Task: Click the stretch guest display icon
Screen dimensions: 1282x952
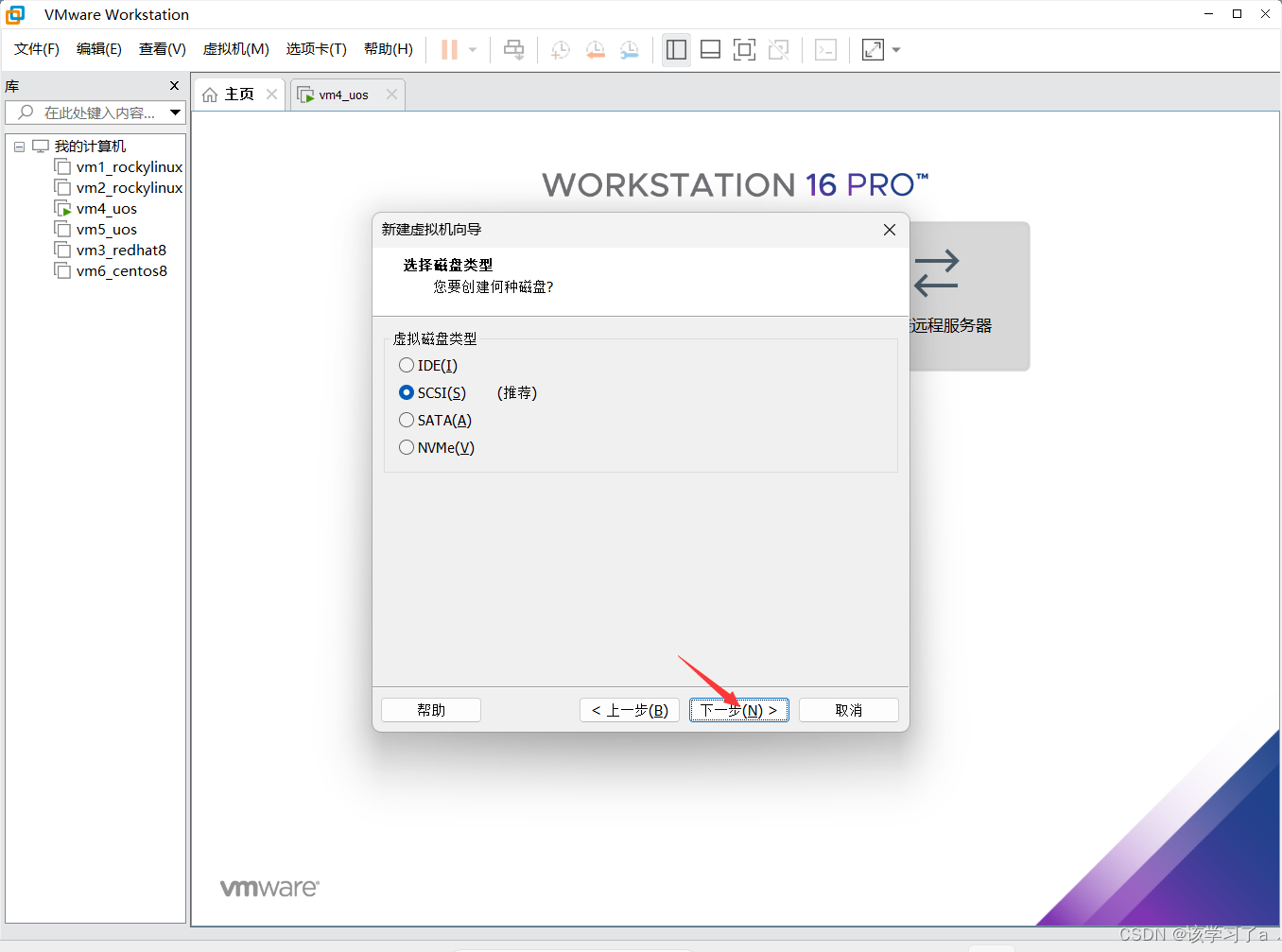Action: pos(873,50)
